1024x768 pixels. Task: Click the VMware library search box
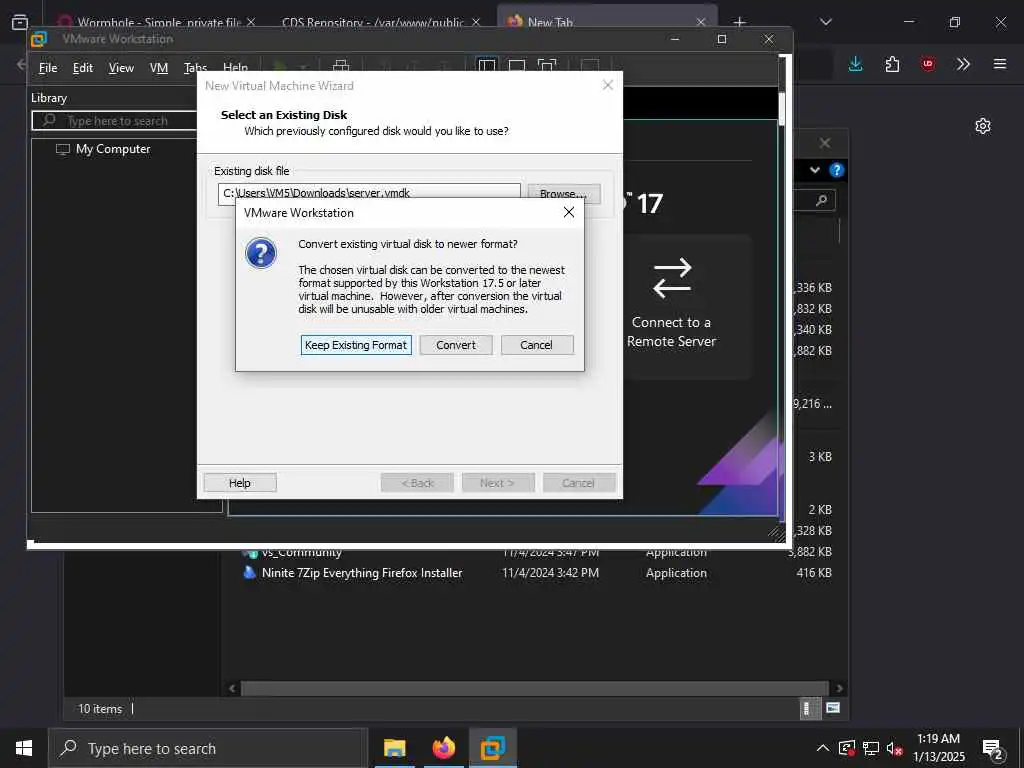[115, 121]
